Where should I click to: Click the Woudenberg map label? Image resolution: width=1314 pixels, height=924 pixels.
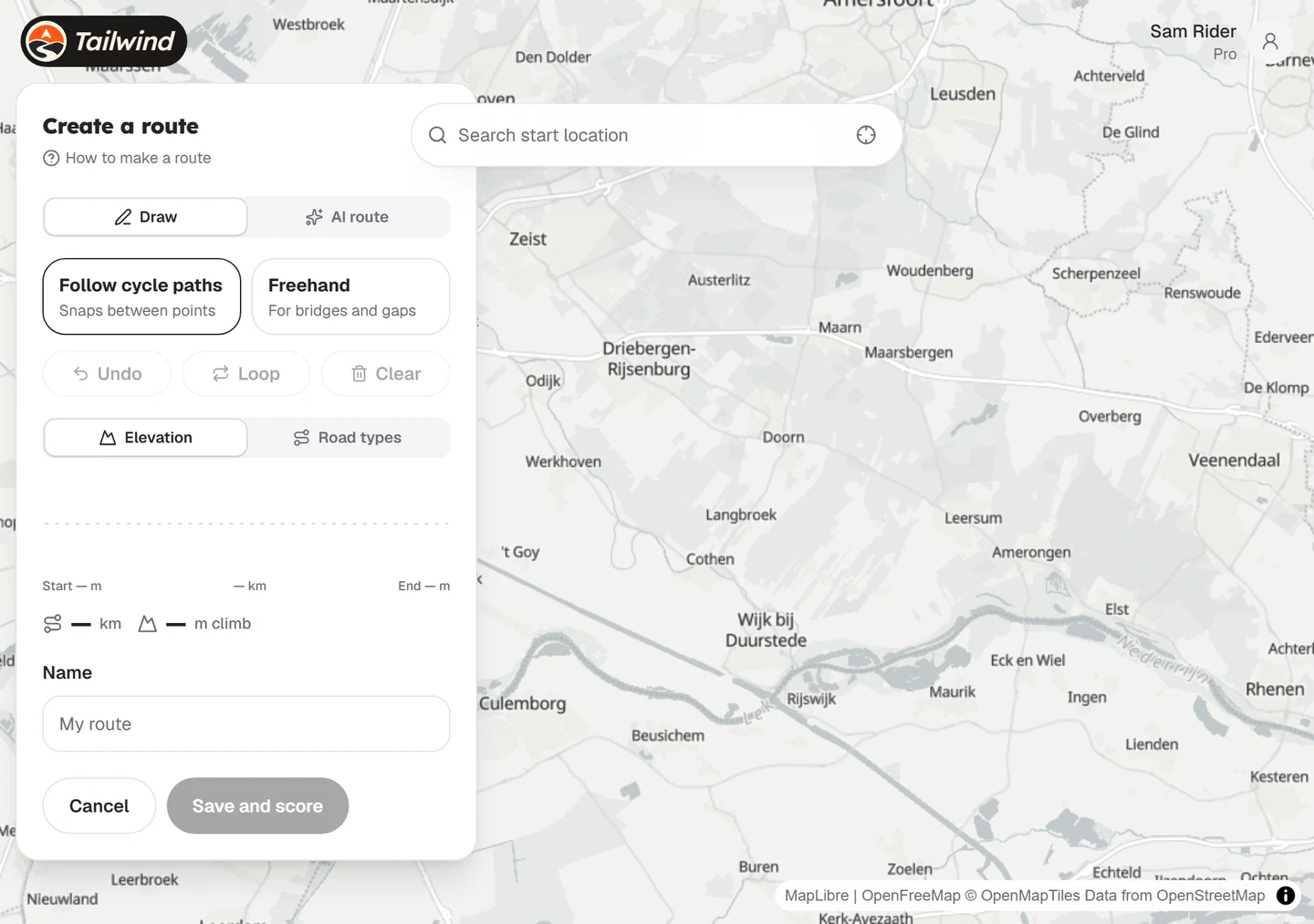pyautogui.click(x=930, y=271)
